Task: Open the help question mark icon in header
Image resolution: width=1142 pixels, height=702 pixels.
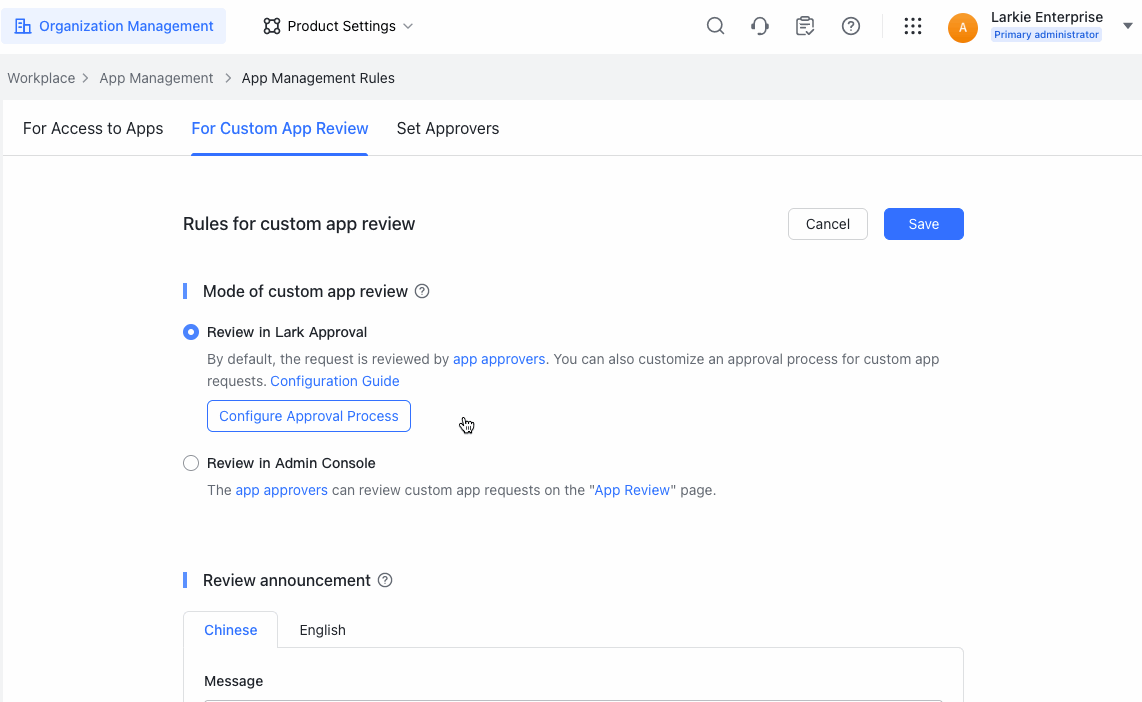Action: click(x=851, y=26)
